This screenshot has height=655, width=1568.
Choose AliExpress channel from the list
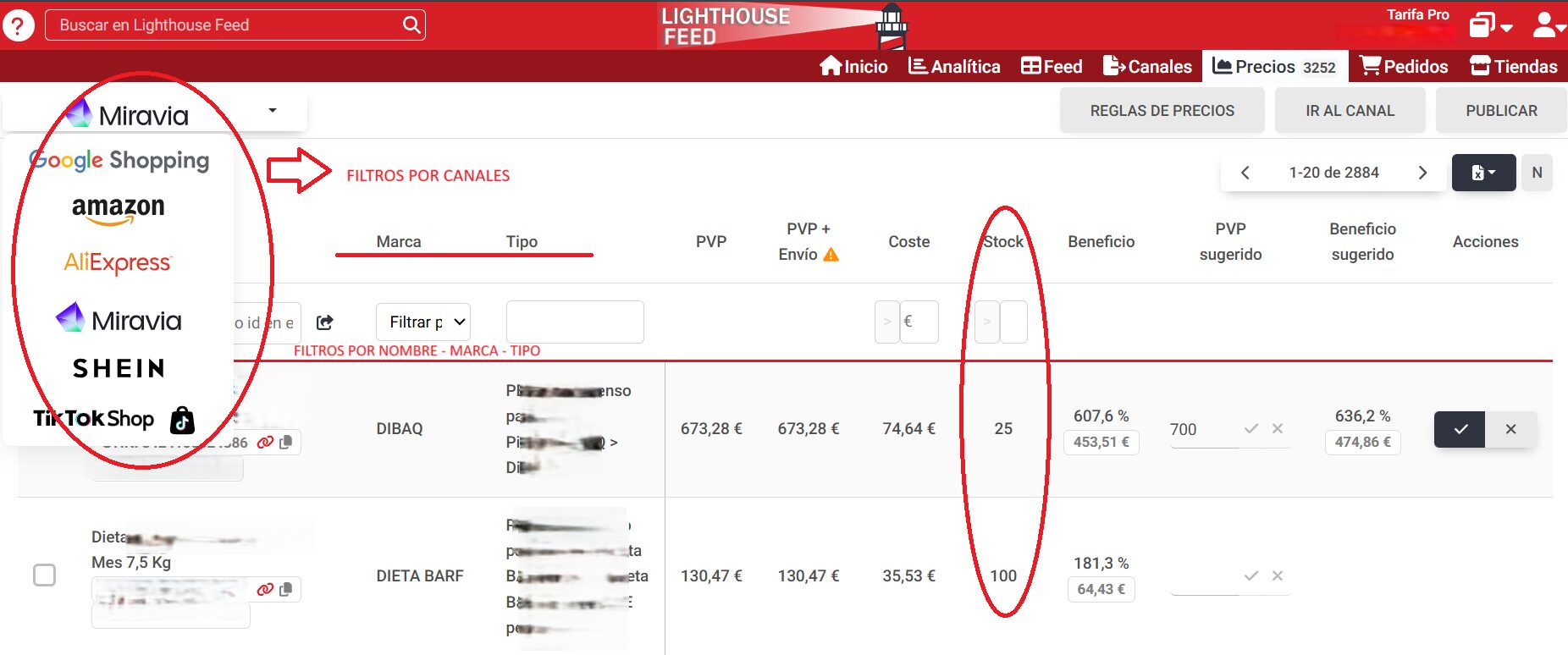(x=118, y=262)
